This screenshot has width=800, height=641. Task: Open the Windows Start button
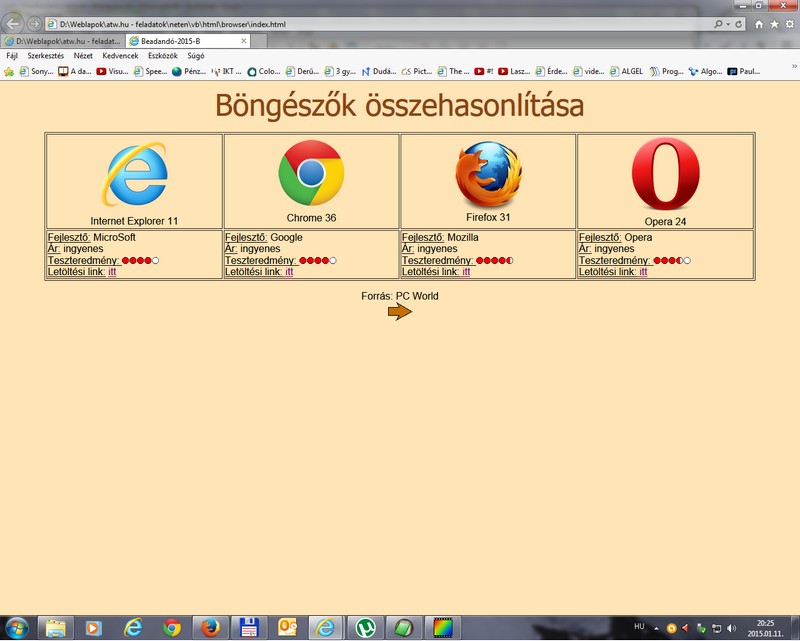16,628
